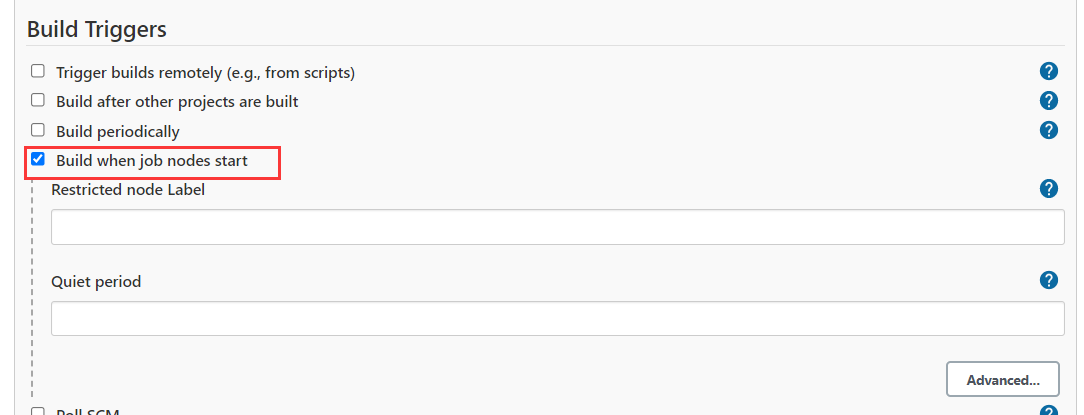Show help for Build periodically option
The image size is (1084, 415).
click(1049, 130)
